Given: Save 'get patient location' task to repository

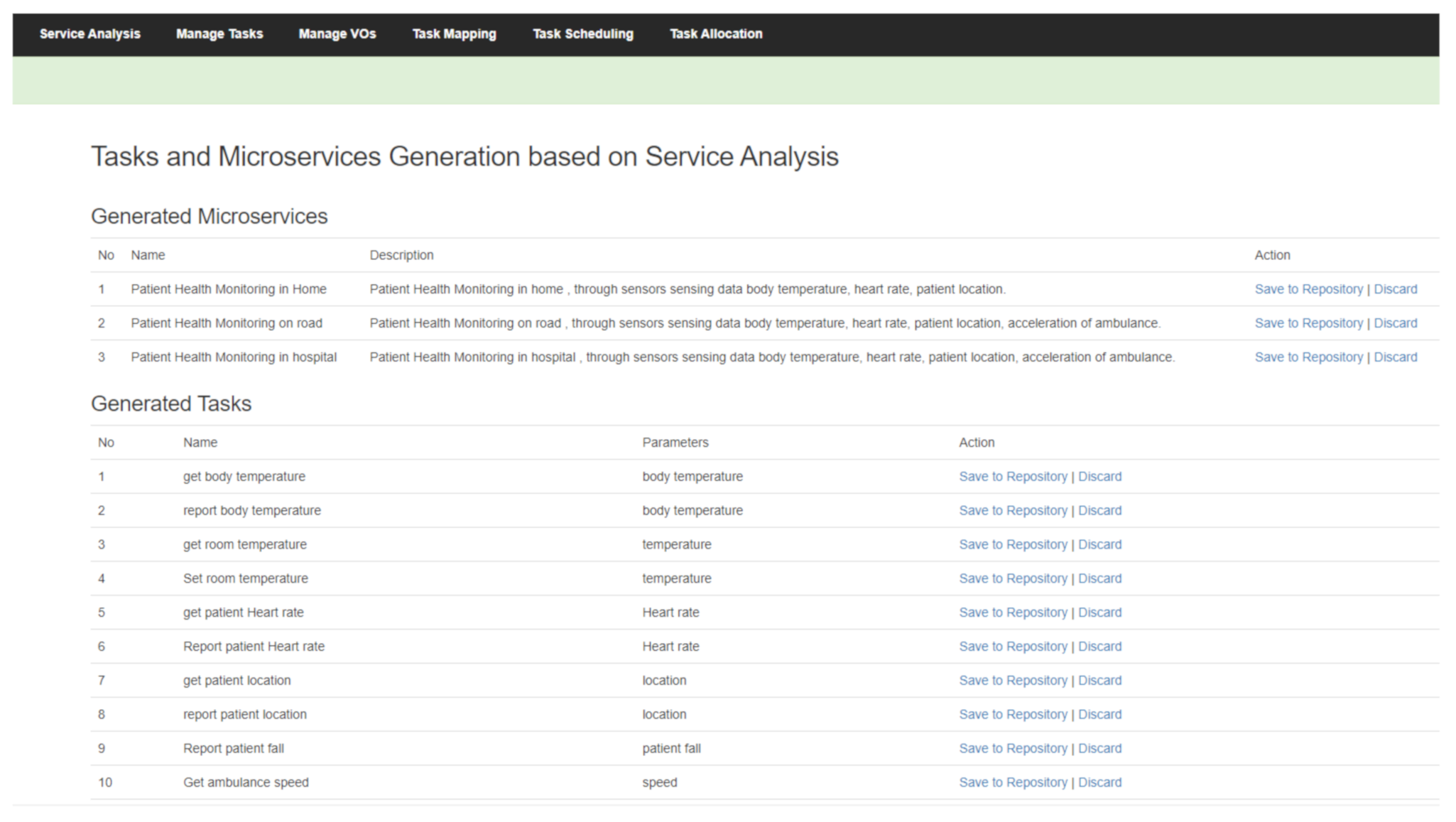Looking at the screenshot, I should pos(1012,681).
